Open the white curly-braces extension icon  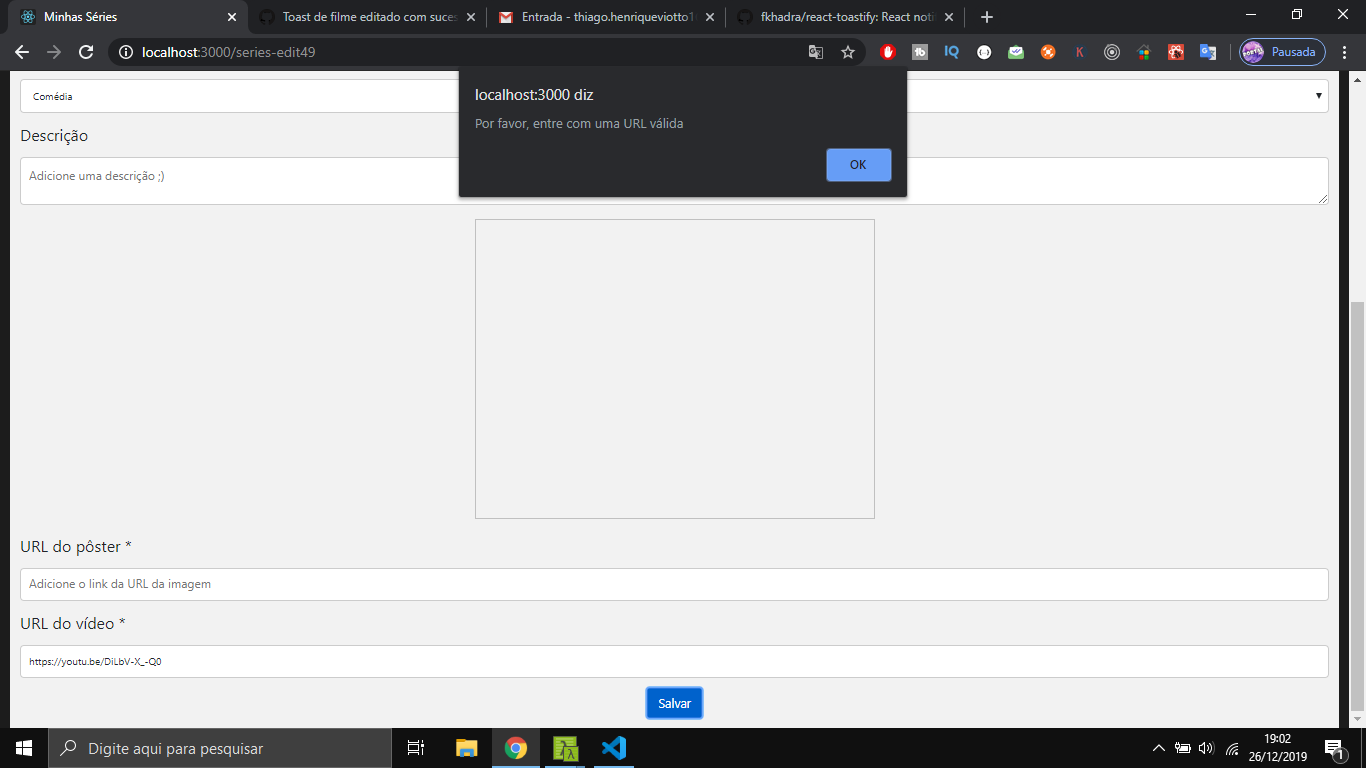(984, 52)
